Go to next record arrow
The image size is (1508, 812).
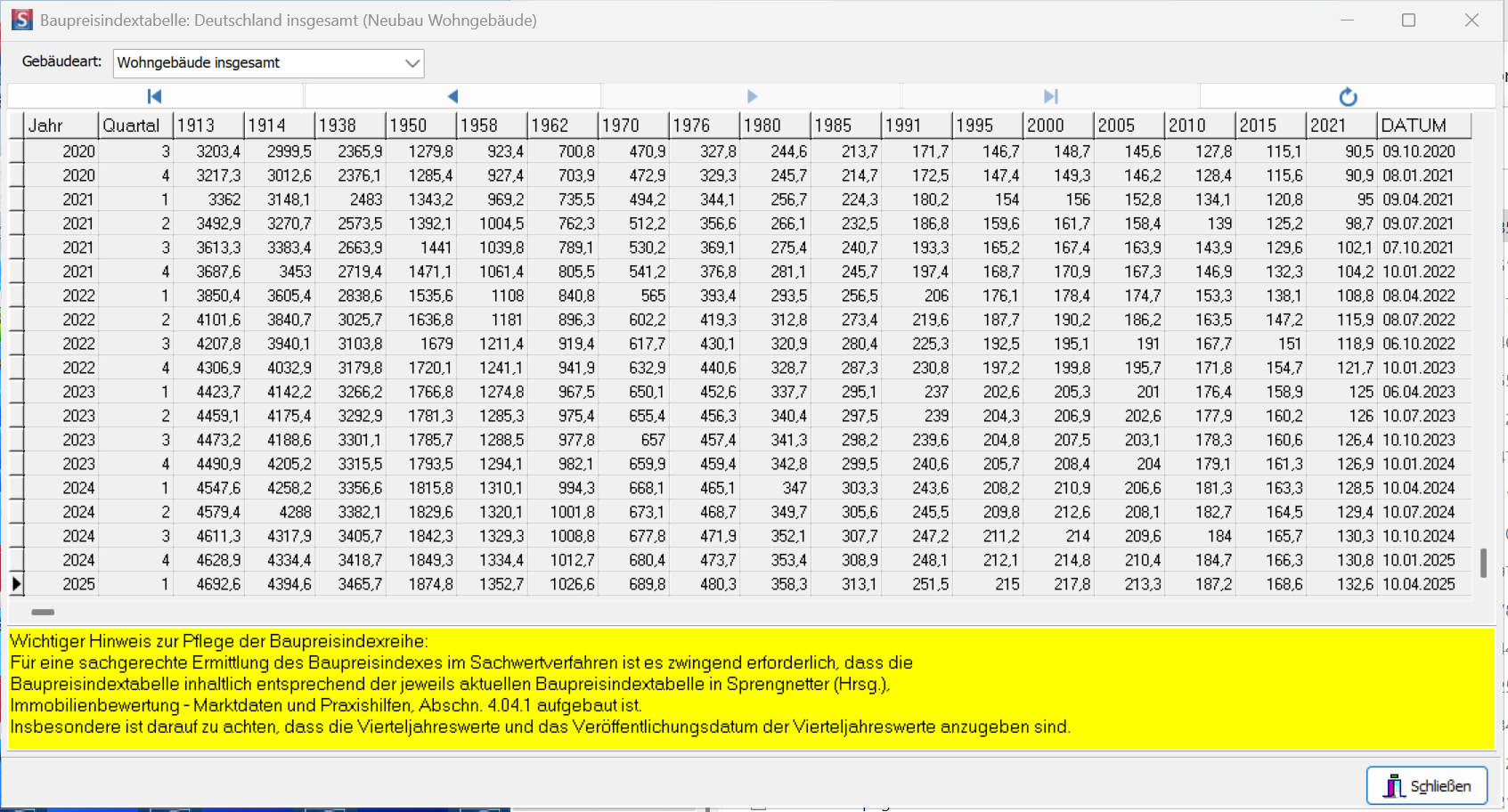(752, 96)
